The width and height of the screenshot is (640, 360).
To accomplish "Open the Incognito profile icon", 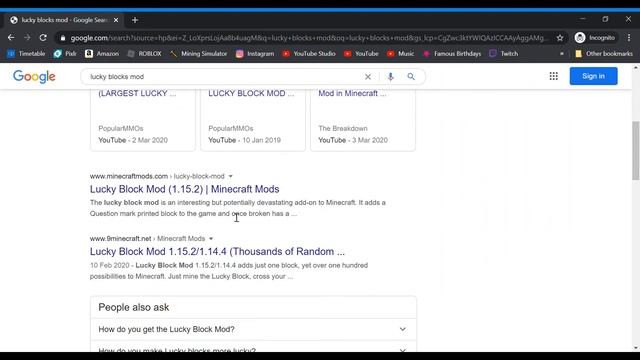I will tap(595, 38).
